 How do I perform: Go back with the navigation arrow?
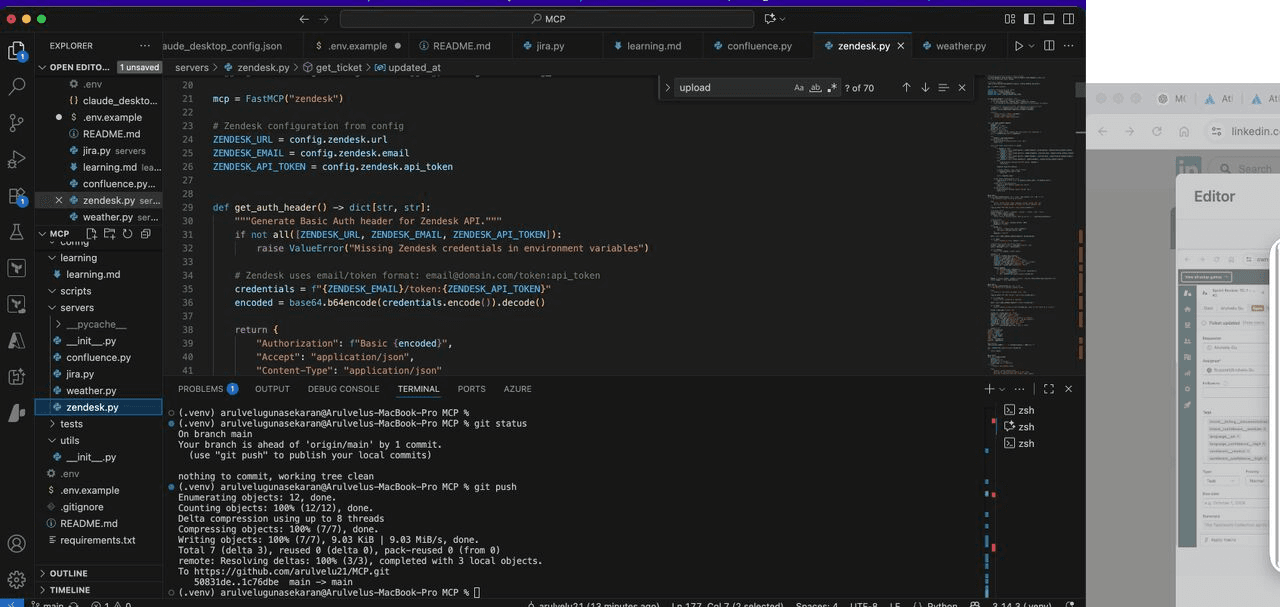(304, 19)
